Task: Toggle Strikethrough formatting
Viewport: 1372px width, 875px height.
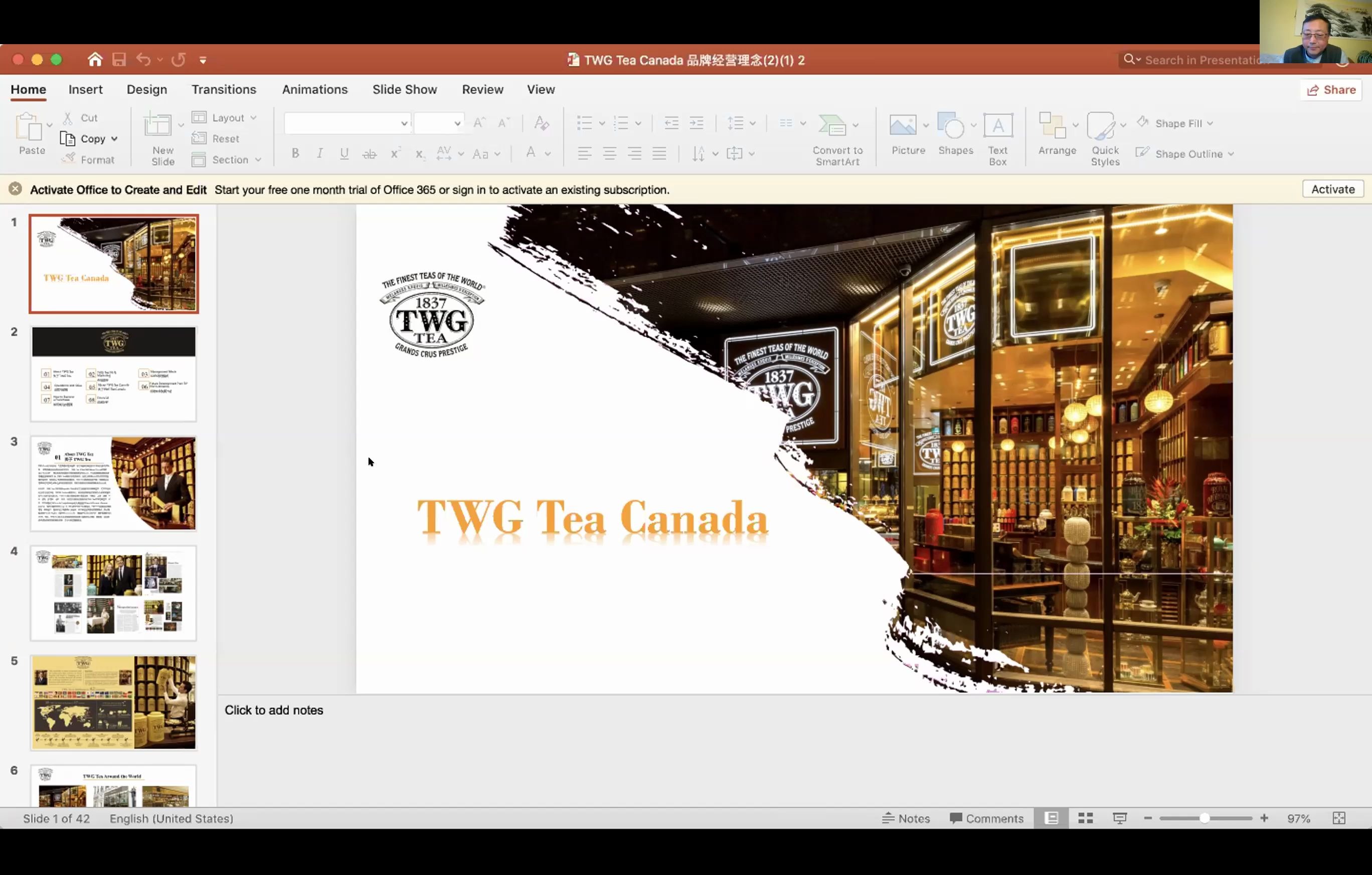Action: pyautogui.click(x=369, y=154)
